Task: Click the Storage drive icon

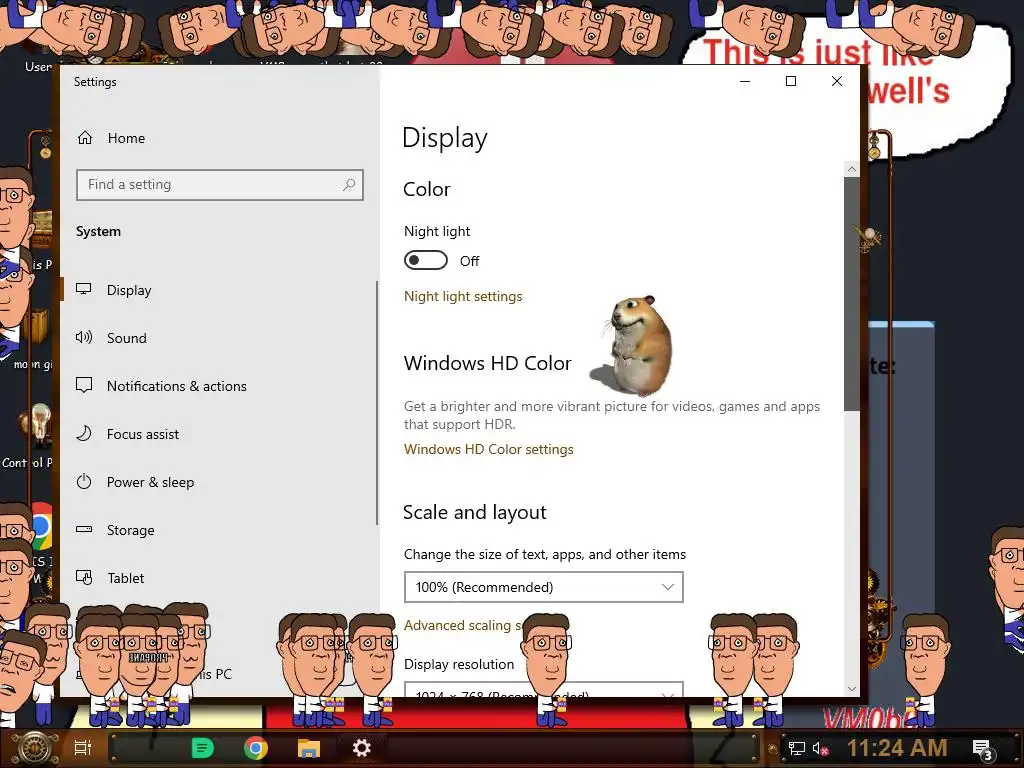Action: 84,529
